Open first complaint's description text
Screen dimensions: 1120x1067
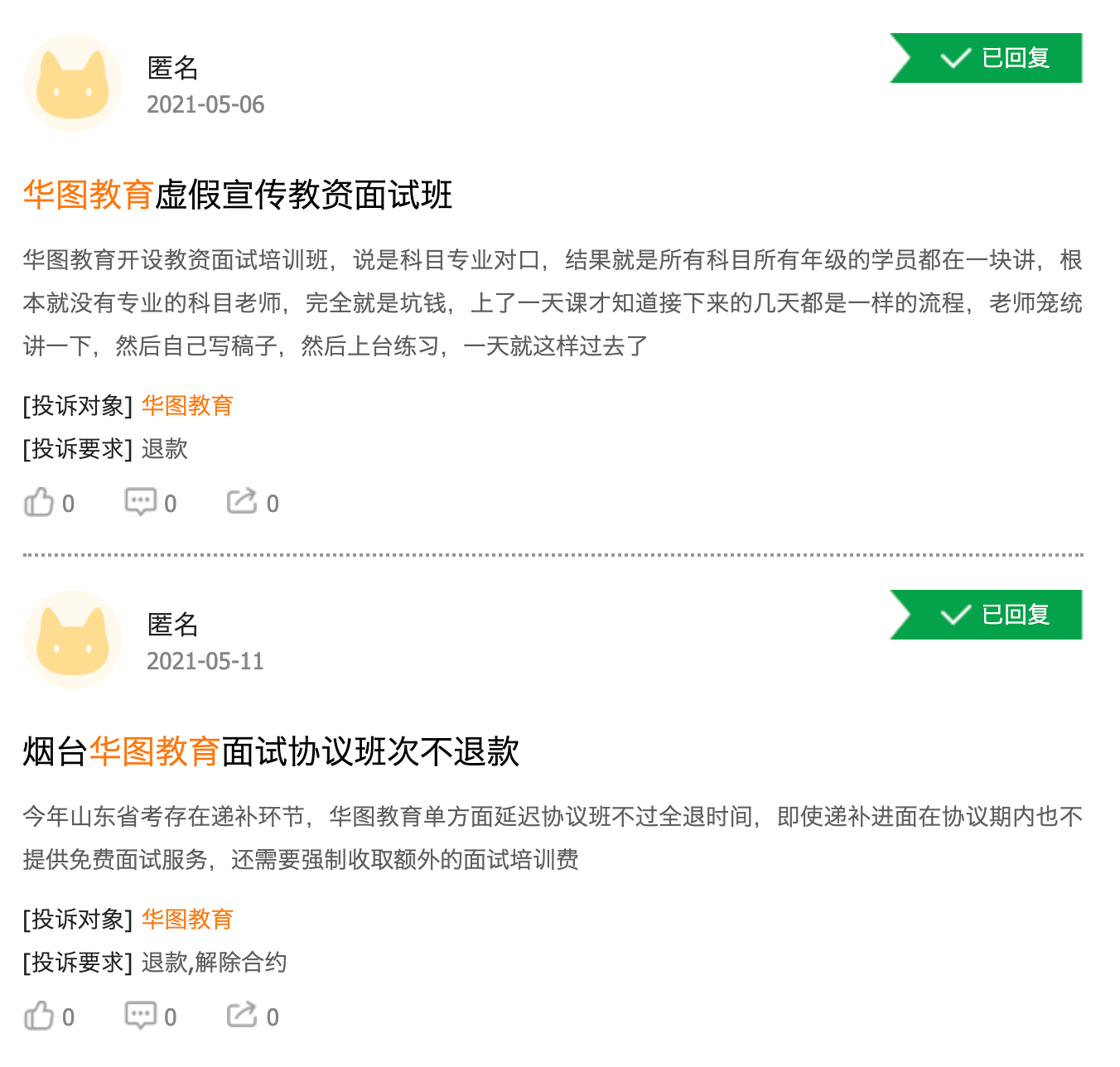point(553,303)
